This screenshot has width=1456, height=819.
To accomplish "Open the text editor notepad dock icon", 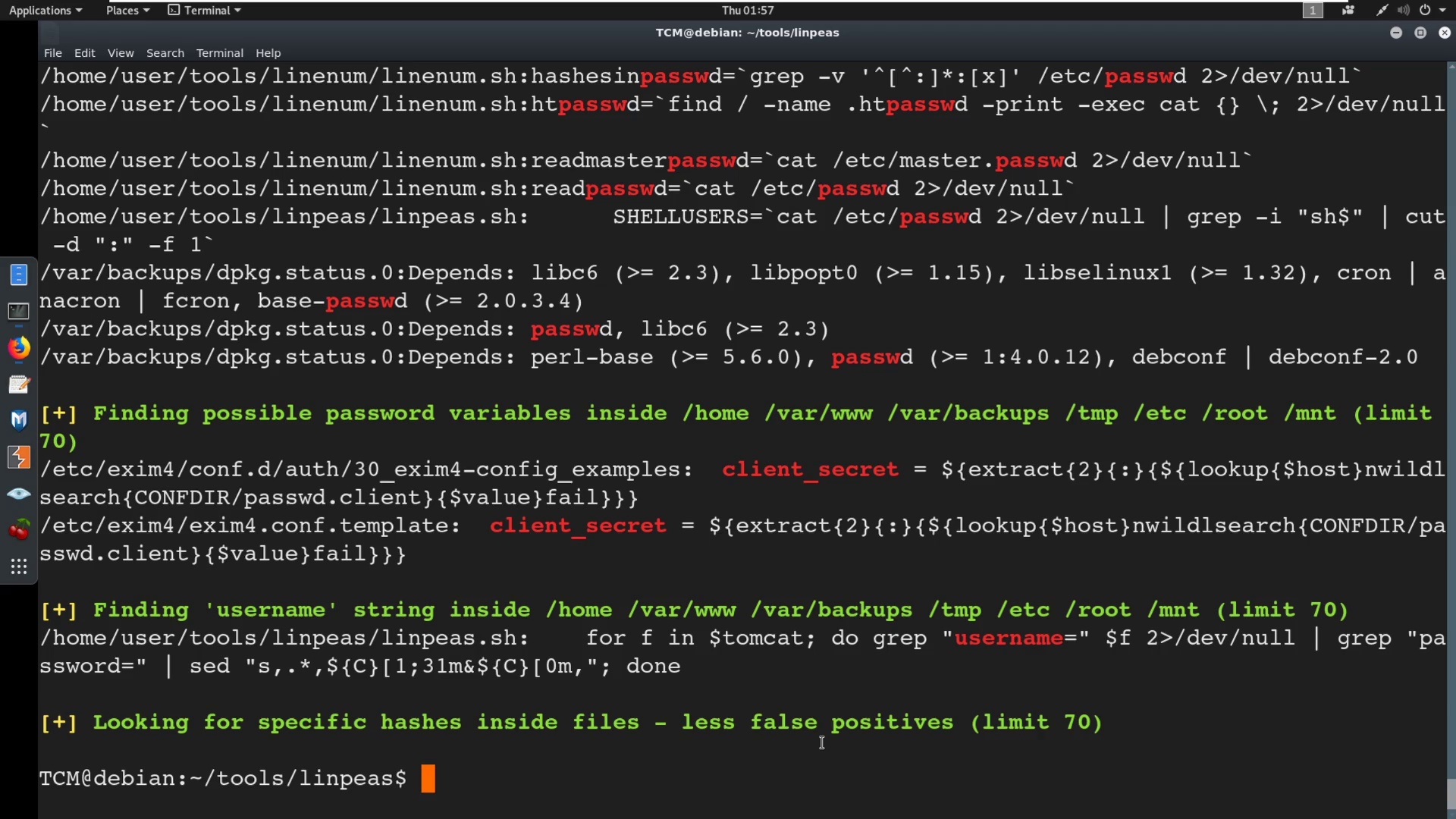I will click(x=19, y=384).
